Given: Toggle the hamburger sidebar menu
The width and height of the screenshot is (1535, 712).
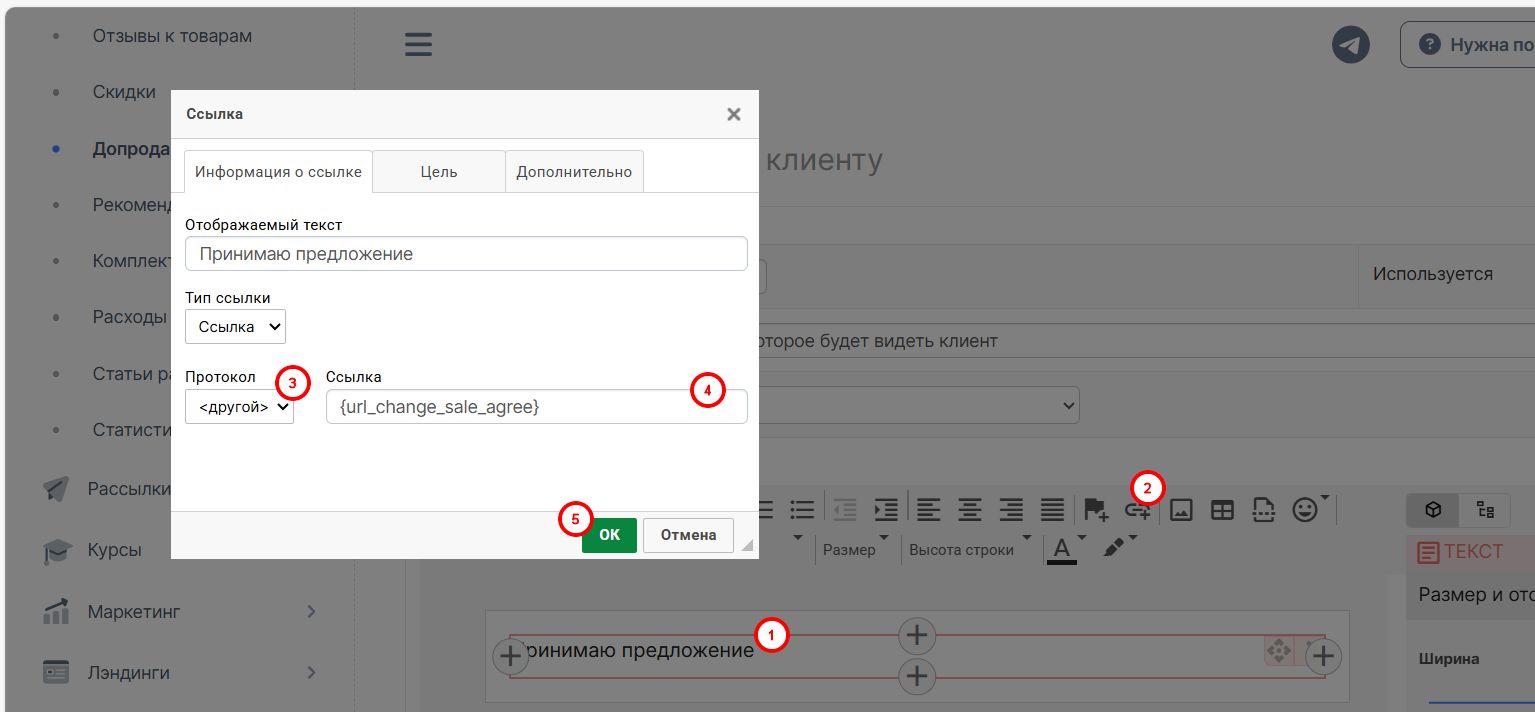Looking at the screenshot, I should coord(418,45).
